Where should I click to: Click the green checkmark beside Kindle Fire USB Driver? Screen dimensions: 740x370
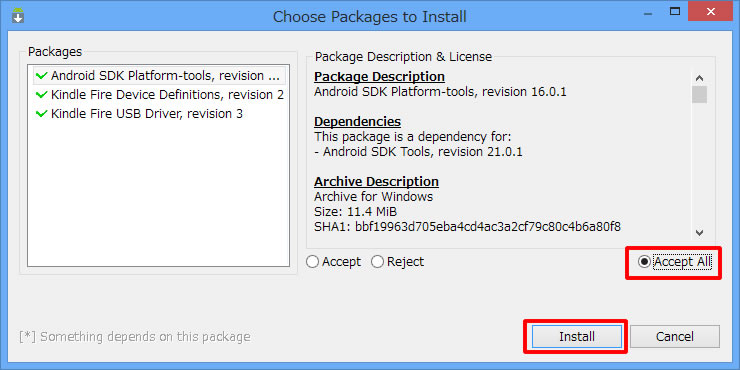(42, 114)
